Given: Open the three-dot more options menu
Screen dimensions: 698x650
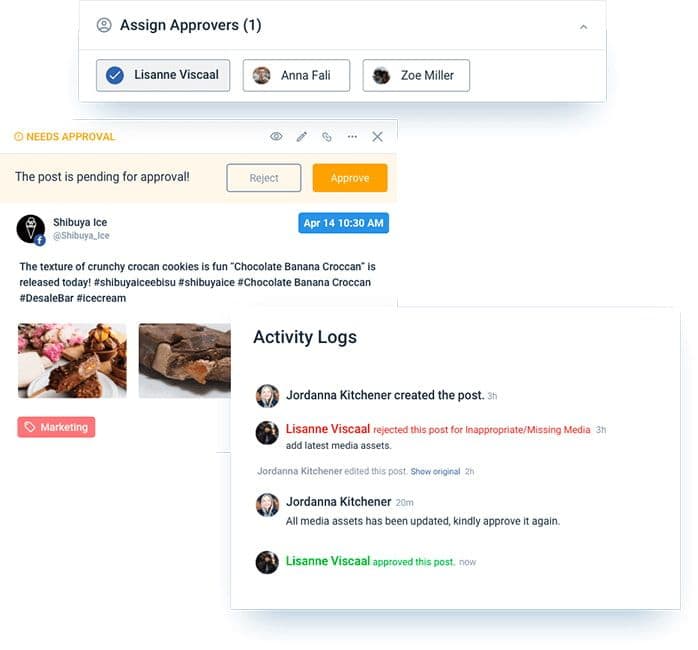Looking at the screenshot, I should coord(352,137).
